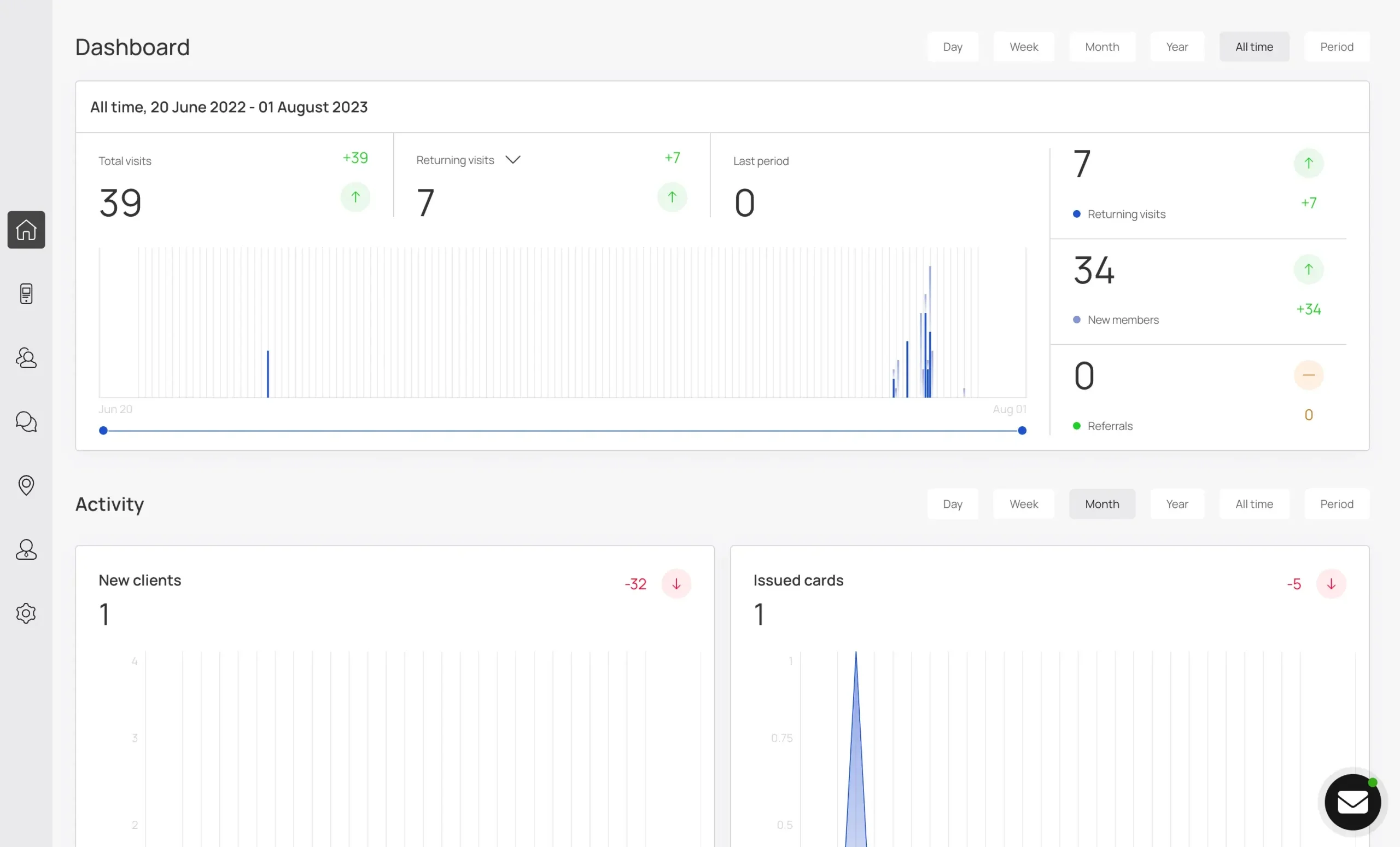The height and width of the screenshot is (847, 1400).
Task: Open the settings gear icon in sidebar
Action: tap(26, 613)
